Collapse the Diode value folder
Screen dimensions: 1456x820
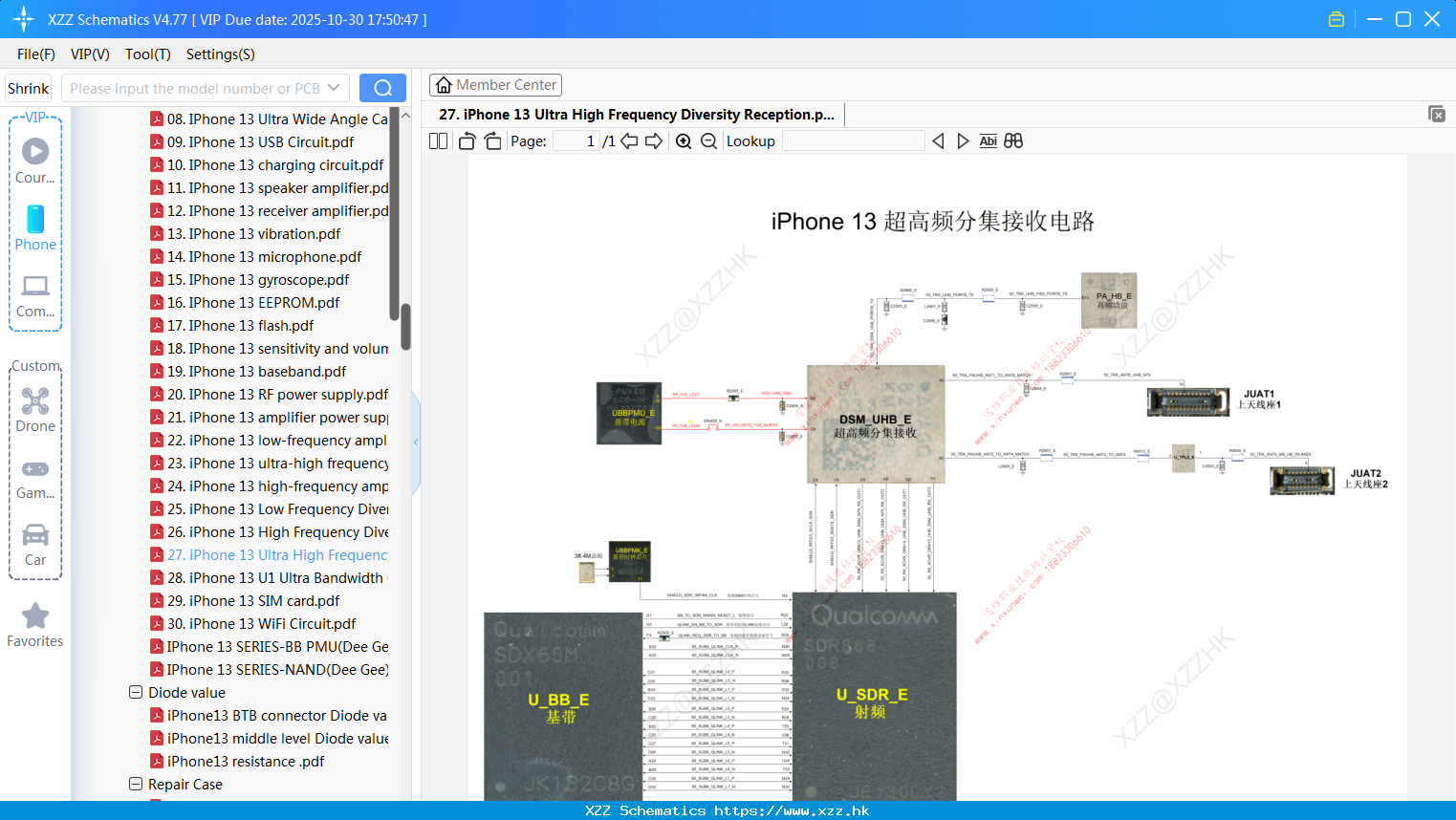click(136, 692)
